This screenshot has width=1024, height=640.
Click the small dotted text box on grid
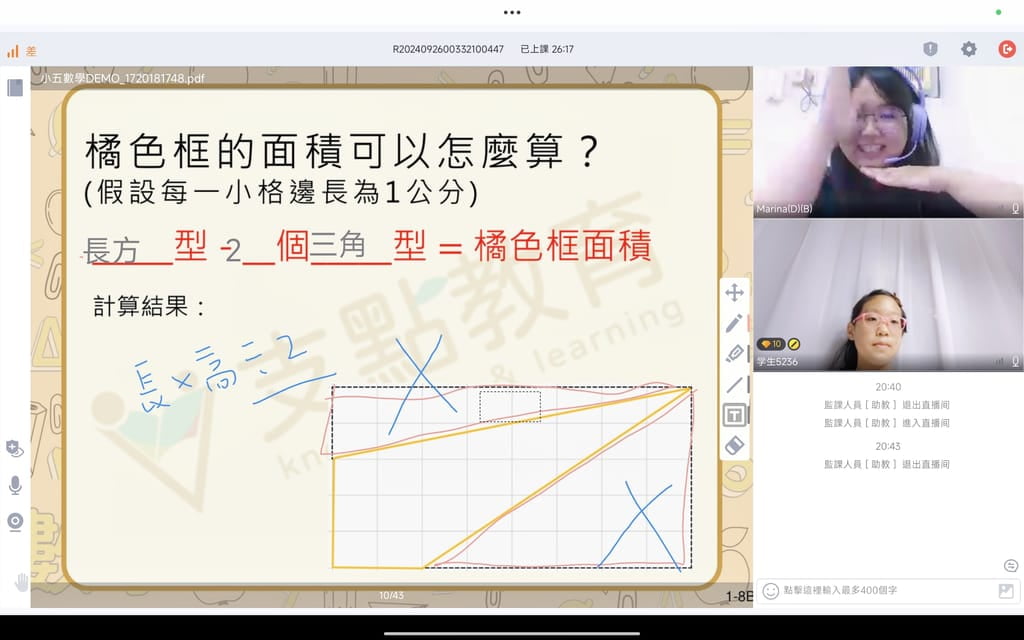click(510, 406)
